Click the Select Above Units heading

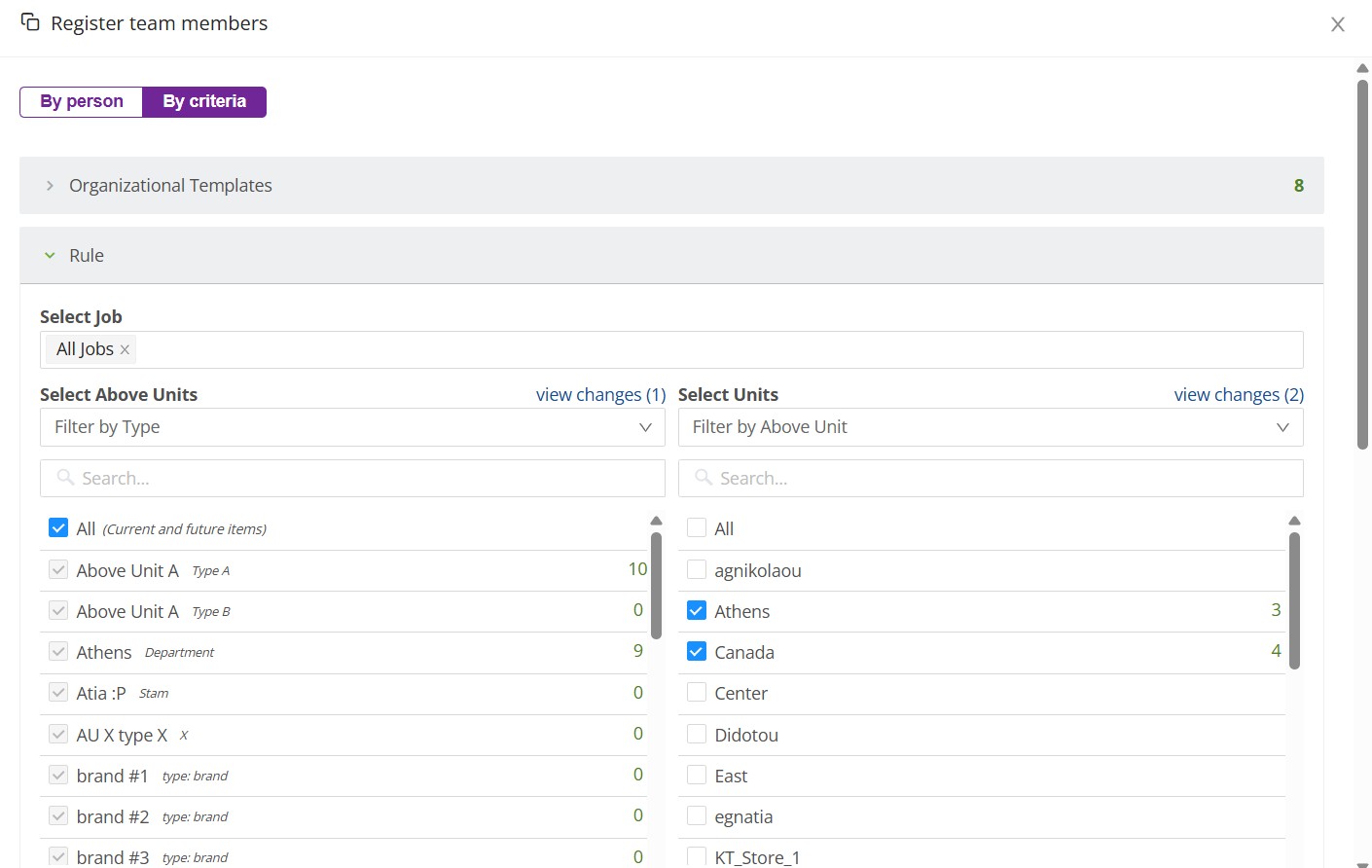click(119, 394)
